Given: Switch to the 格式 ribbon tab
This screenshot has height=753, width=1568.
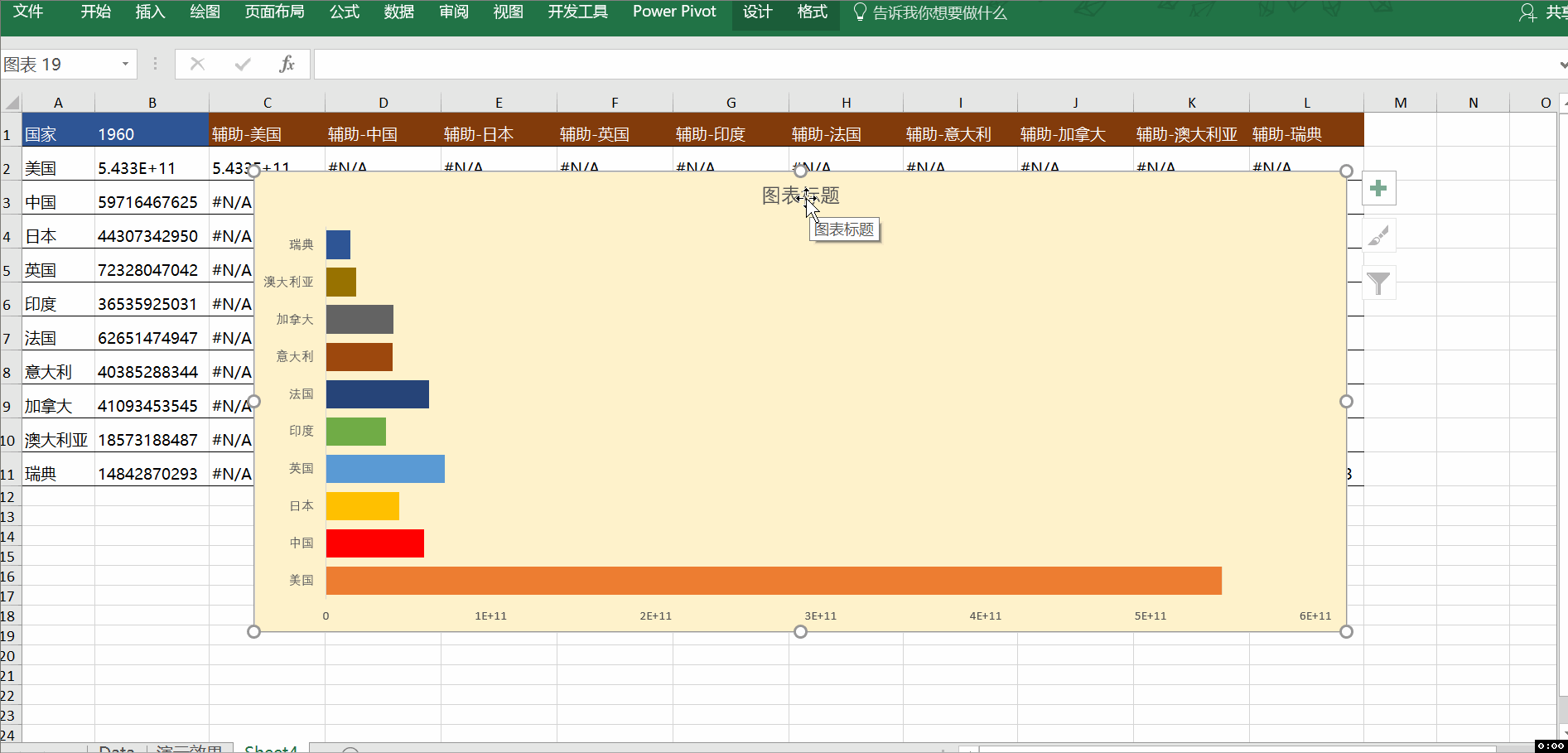Looking at the screenshot, I should (811, 12).
